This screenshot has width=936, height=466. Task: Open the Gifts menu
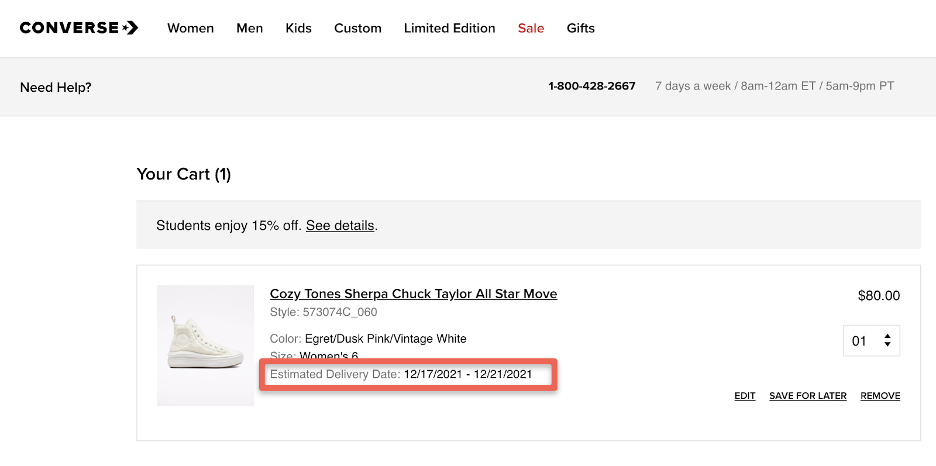tap(581, 28)
